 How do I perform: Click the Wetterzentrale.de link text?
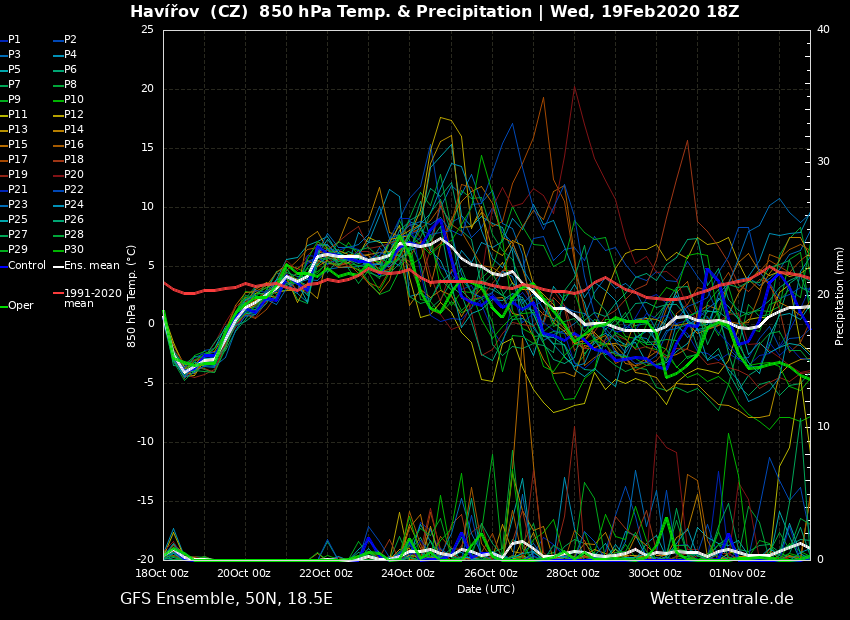point(721,599)
